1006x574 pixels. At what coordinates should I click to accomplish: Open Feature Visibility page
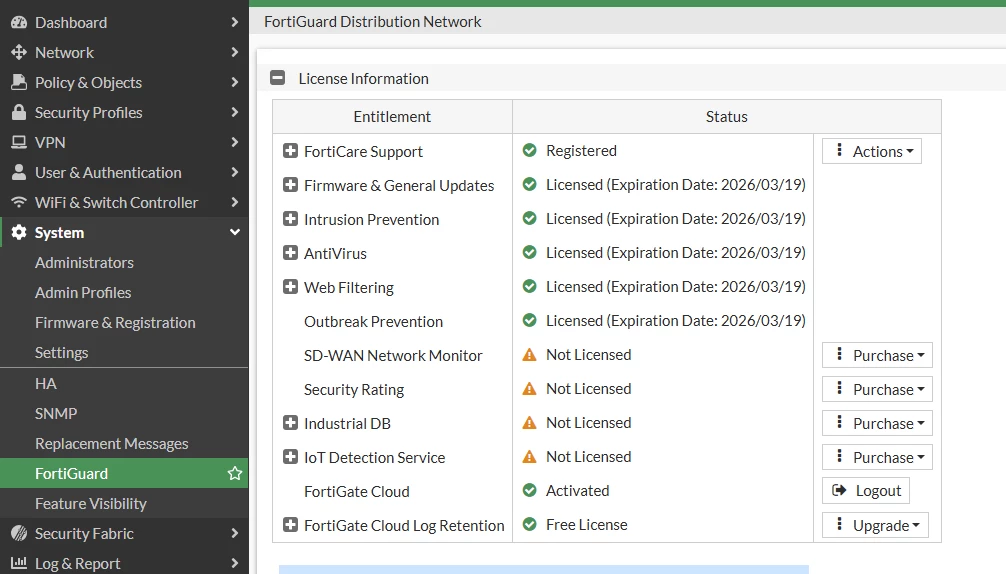click(124, 503)
